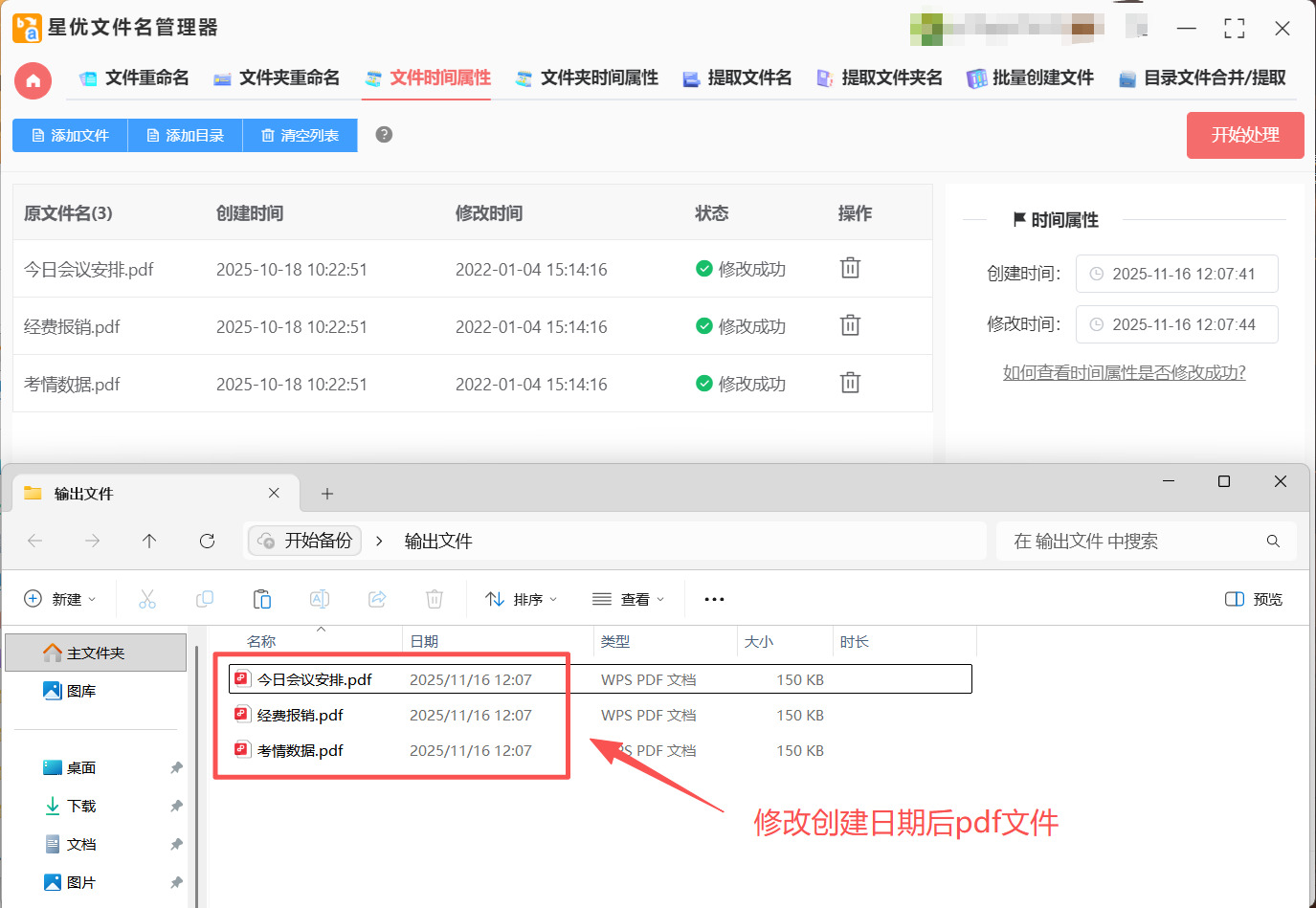1316x908 pixels.
Task: Select the 文件时间属性 tab
Action: 428,78
